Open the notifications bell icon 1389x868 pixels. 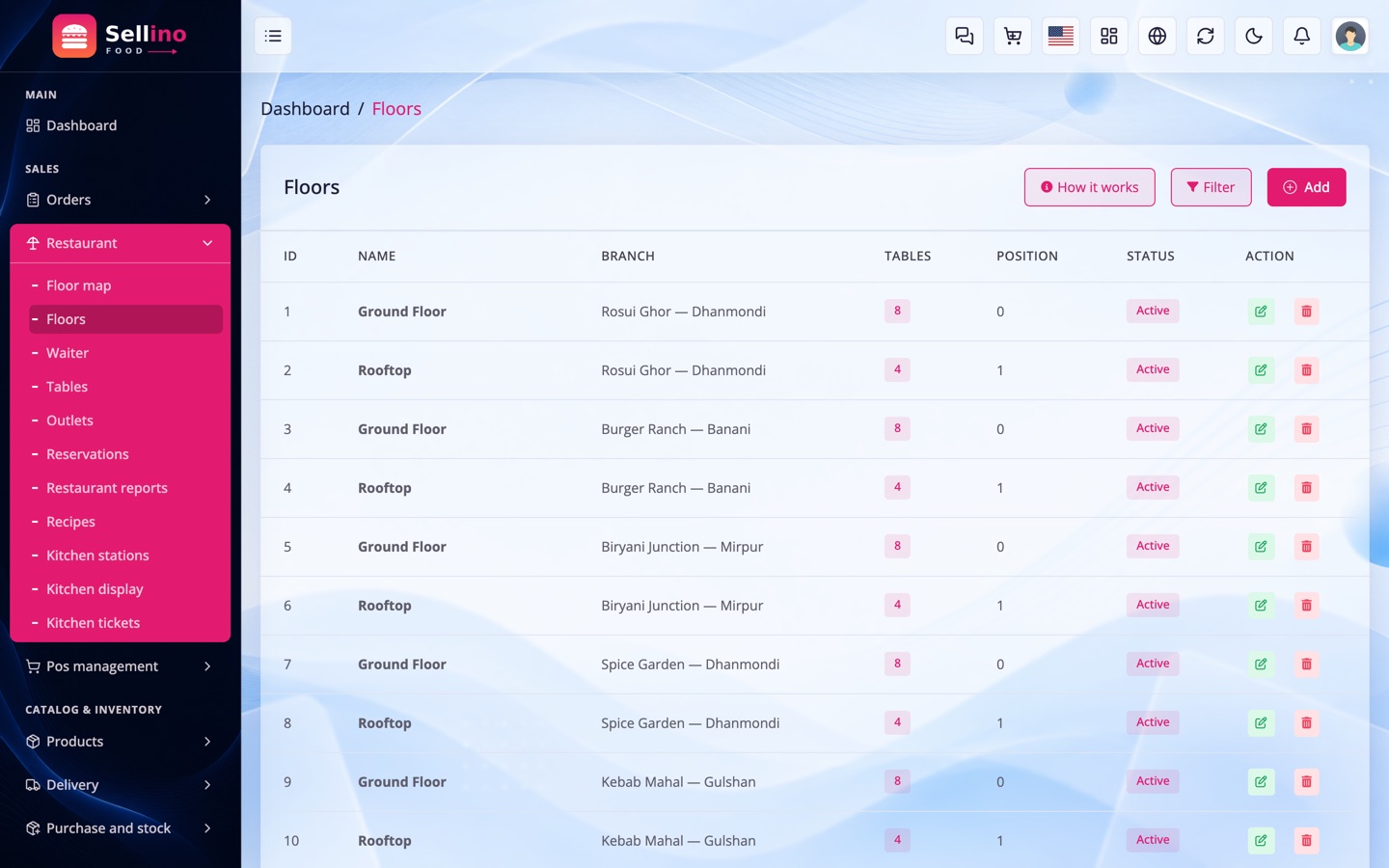coord(1302,36)
